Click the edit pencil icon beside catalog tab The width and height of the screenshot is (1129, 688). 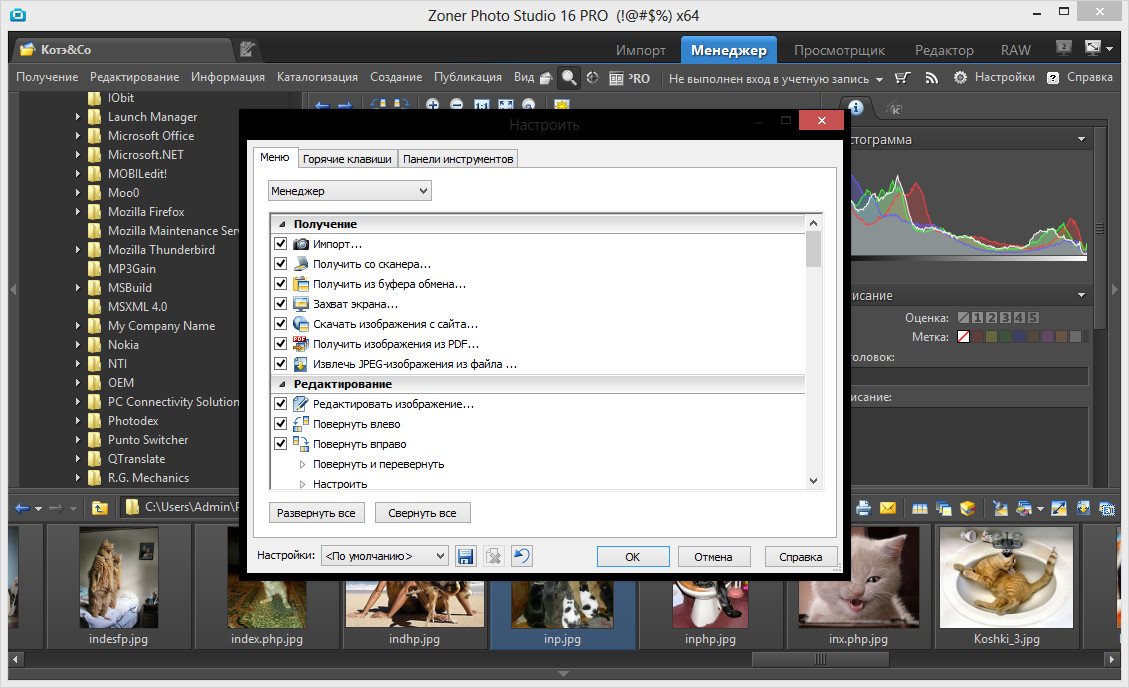(x=247, y=49)
